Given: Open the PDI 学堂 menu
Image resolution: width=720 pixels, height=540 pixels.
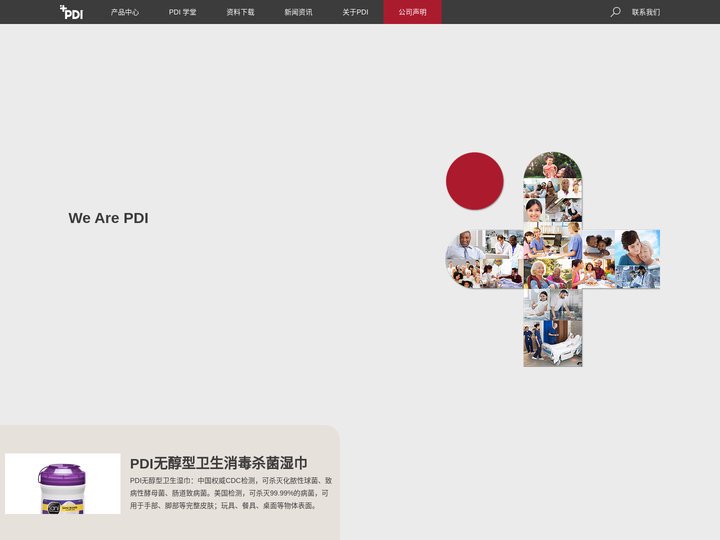Looking at the screenshot, I should (182, 12).
